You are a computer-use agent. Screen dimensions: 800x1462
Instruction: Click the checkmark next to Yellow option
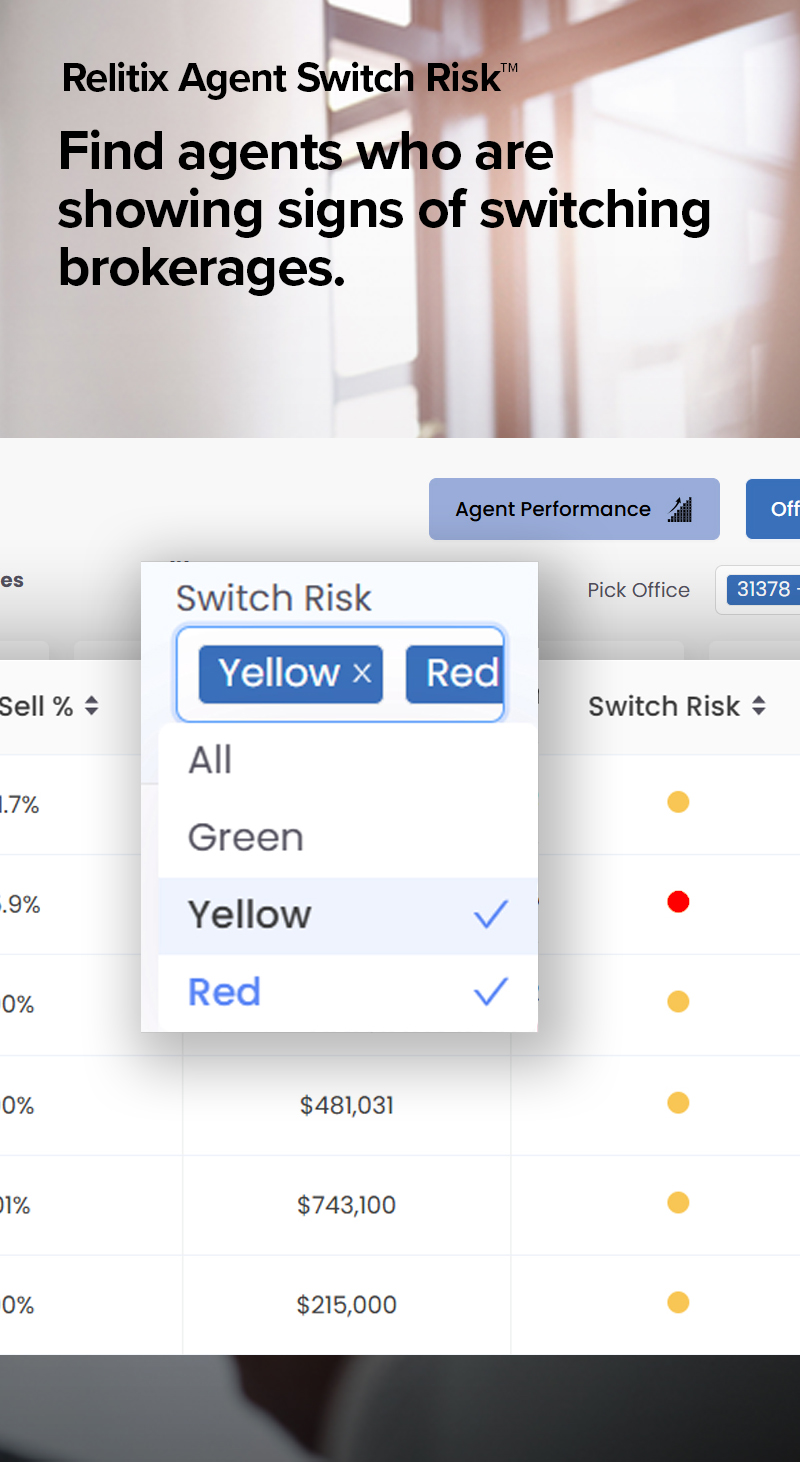490,913
